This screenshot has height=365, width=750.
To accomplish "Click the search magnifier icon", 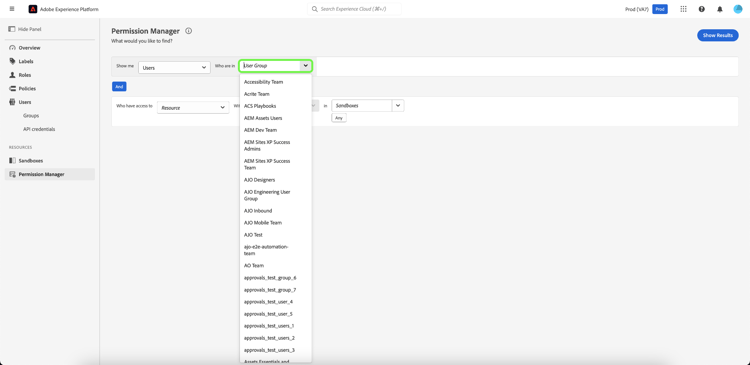I will coord(315,9).
